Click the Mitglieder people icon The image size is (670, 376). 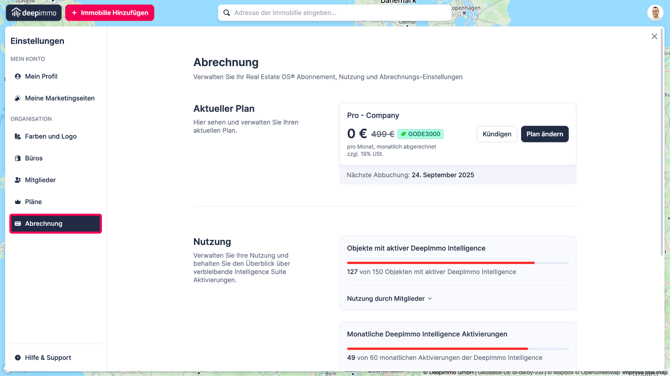(x=18, y=180)
